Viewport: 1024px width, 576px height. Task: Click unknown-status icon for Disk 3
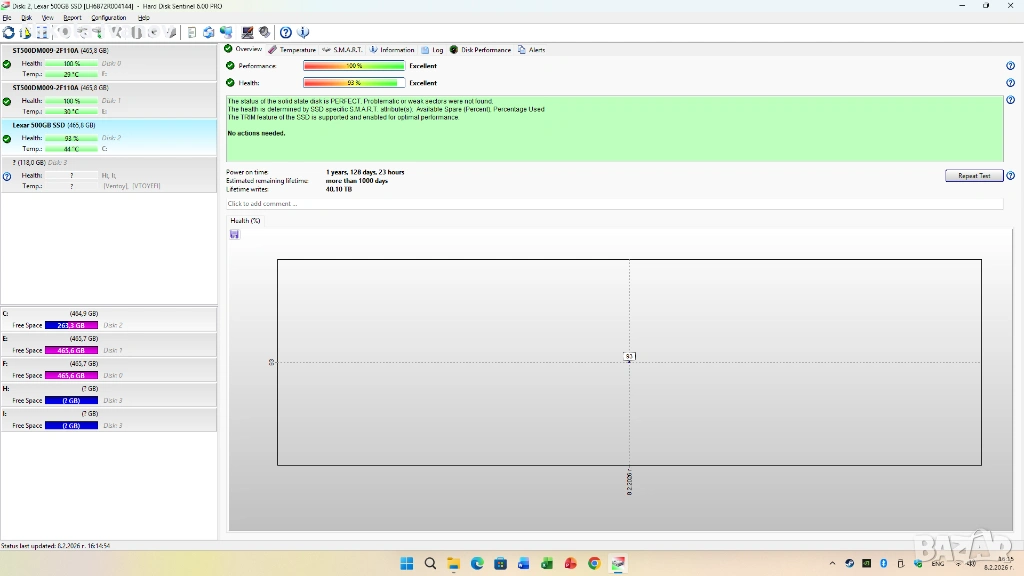7,176
